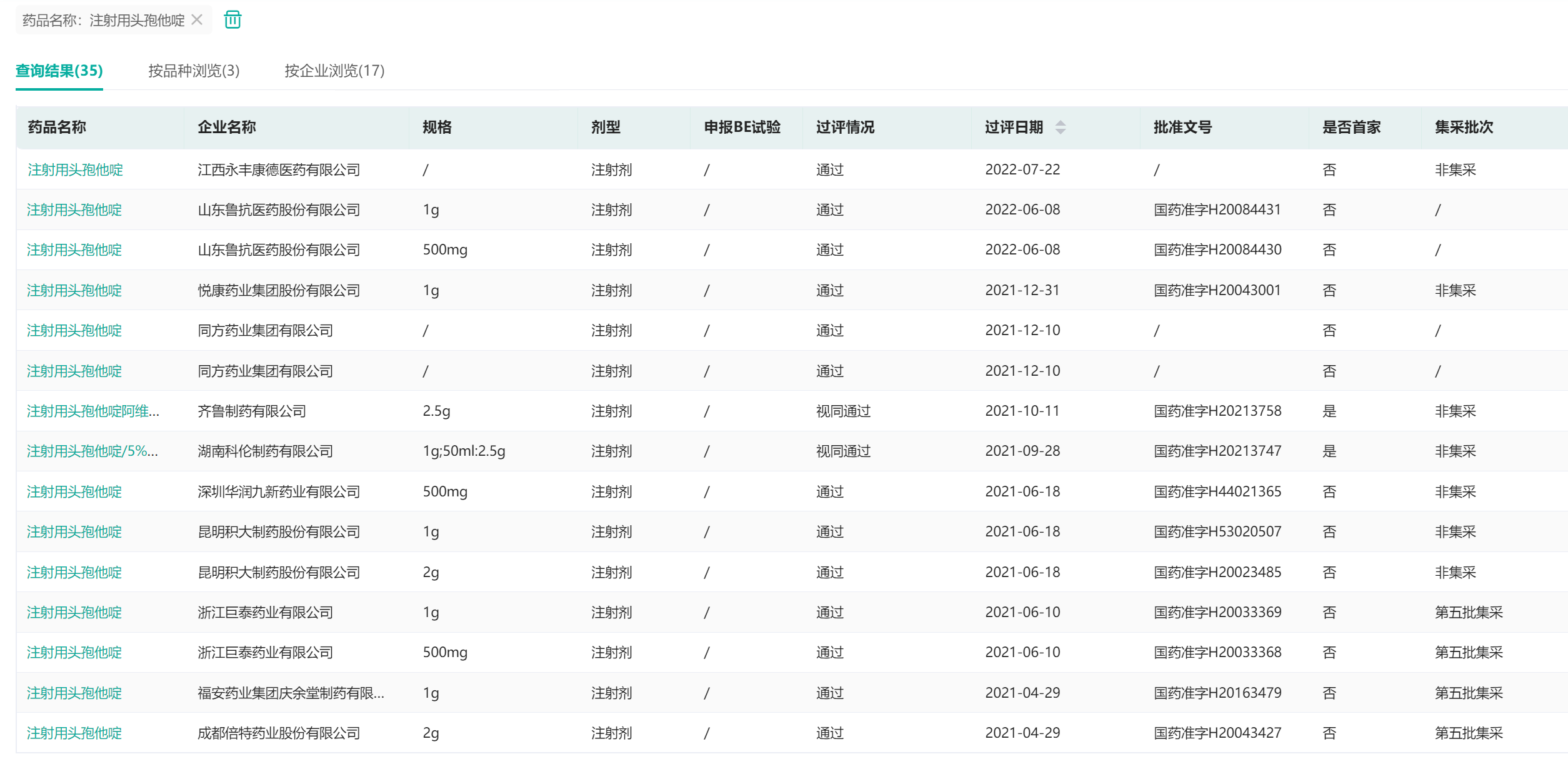
Task: Switch to the 按品种浏览(3) tab
Action: pyautogui.click(x=194, y=71)
